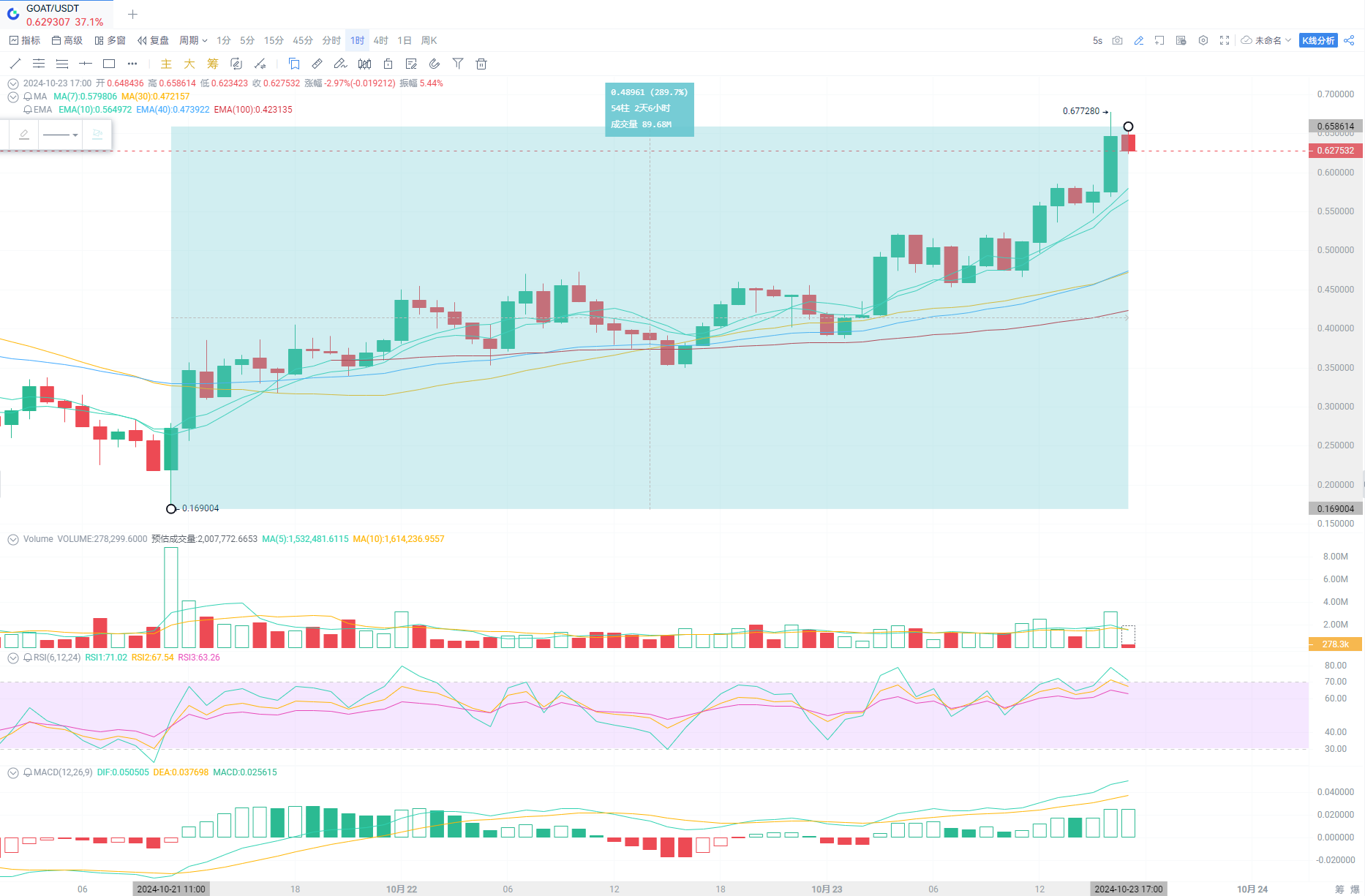Start 复盘 replay mode
The image size is (1365, 896).
(x=154, y=40)
